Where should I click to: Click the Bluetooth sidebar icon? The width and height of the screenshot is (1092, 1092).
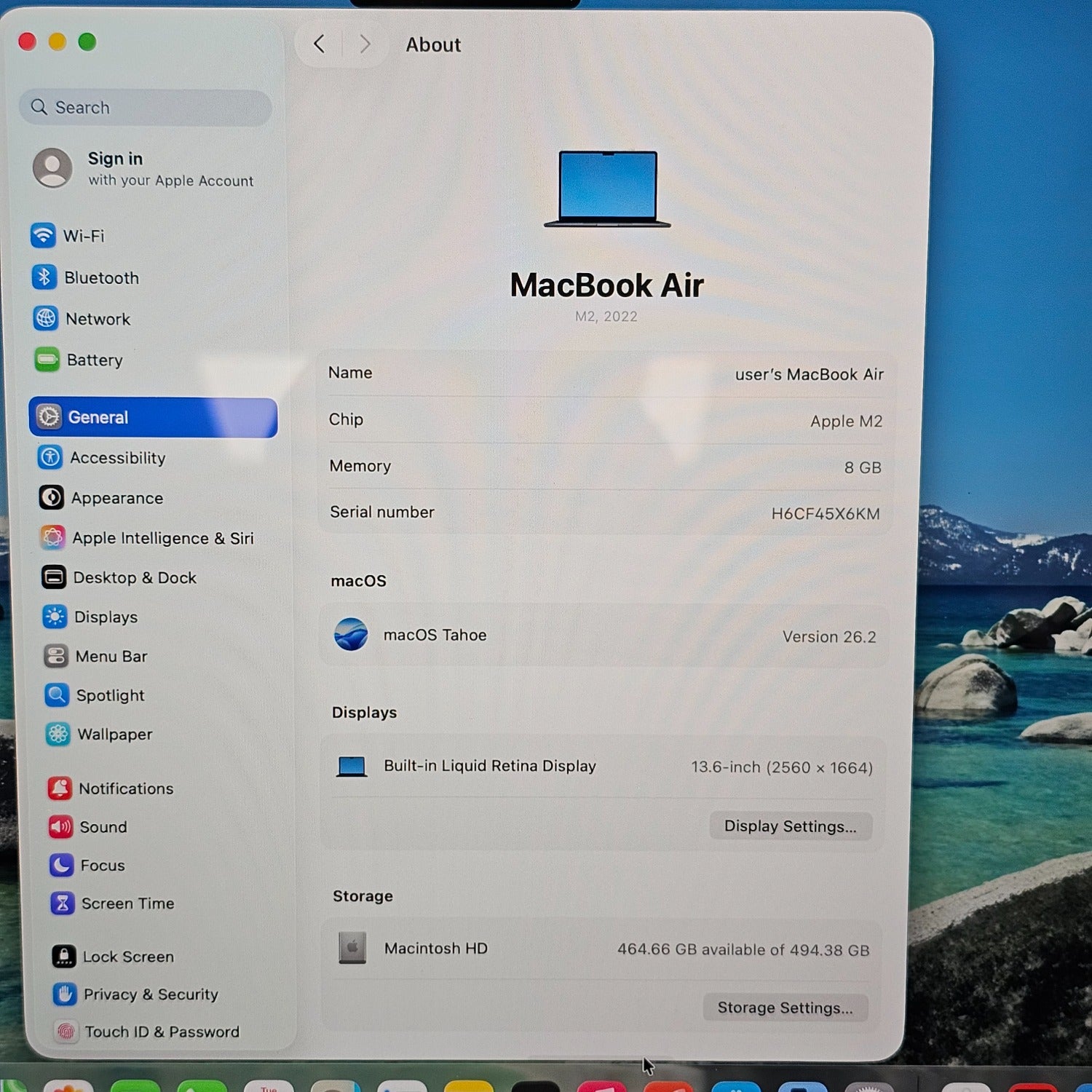pos(44,277)
